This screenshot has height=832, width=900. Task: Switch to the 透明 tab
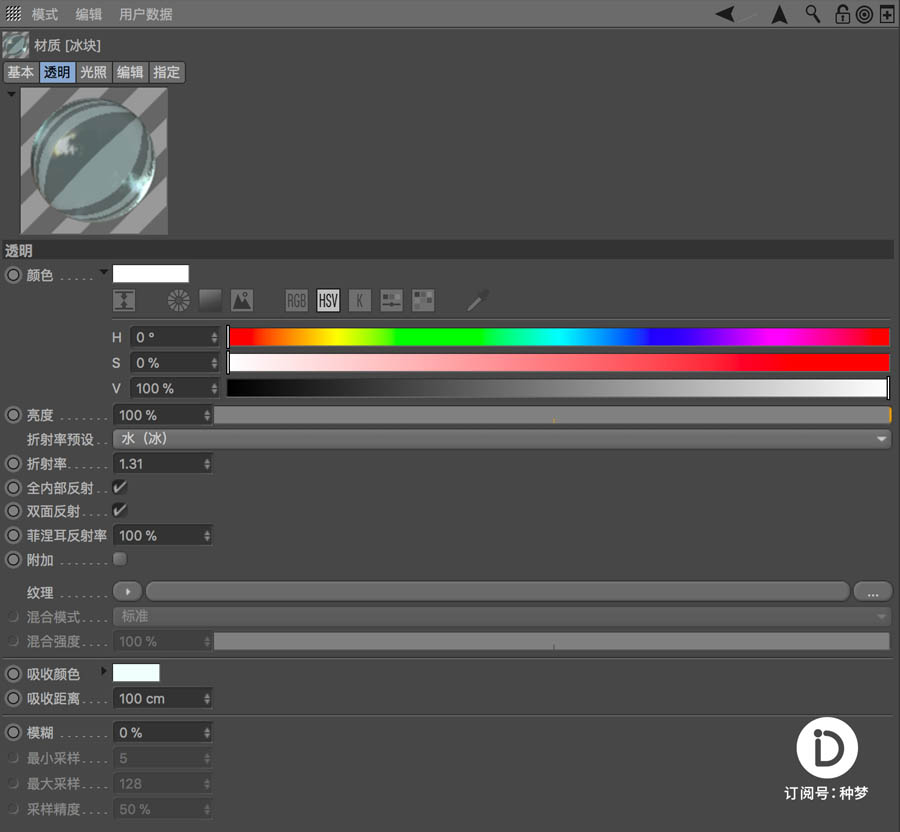coord(57,72)
